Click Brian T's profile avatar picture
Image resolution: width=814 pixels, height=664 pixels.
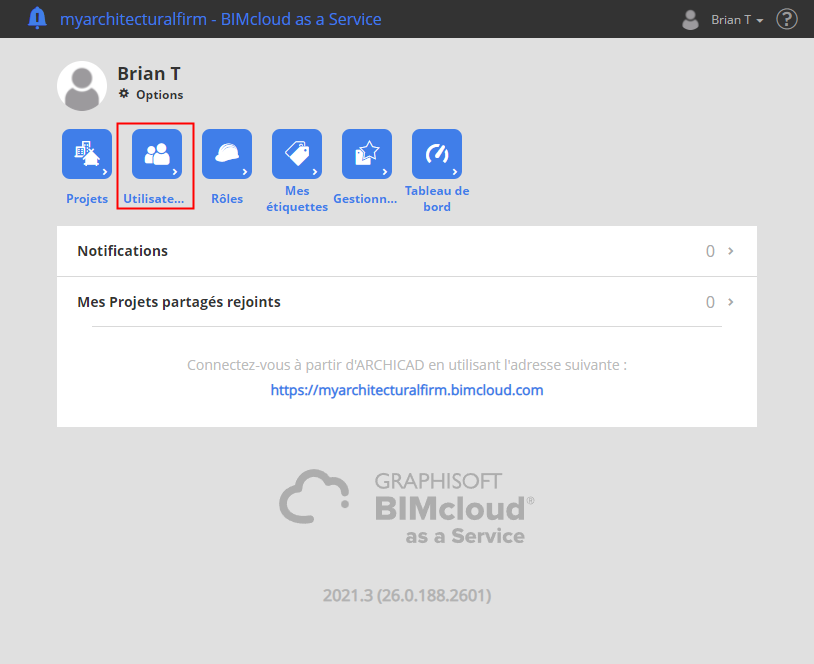coord(82,86)
